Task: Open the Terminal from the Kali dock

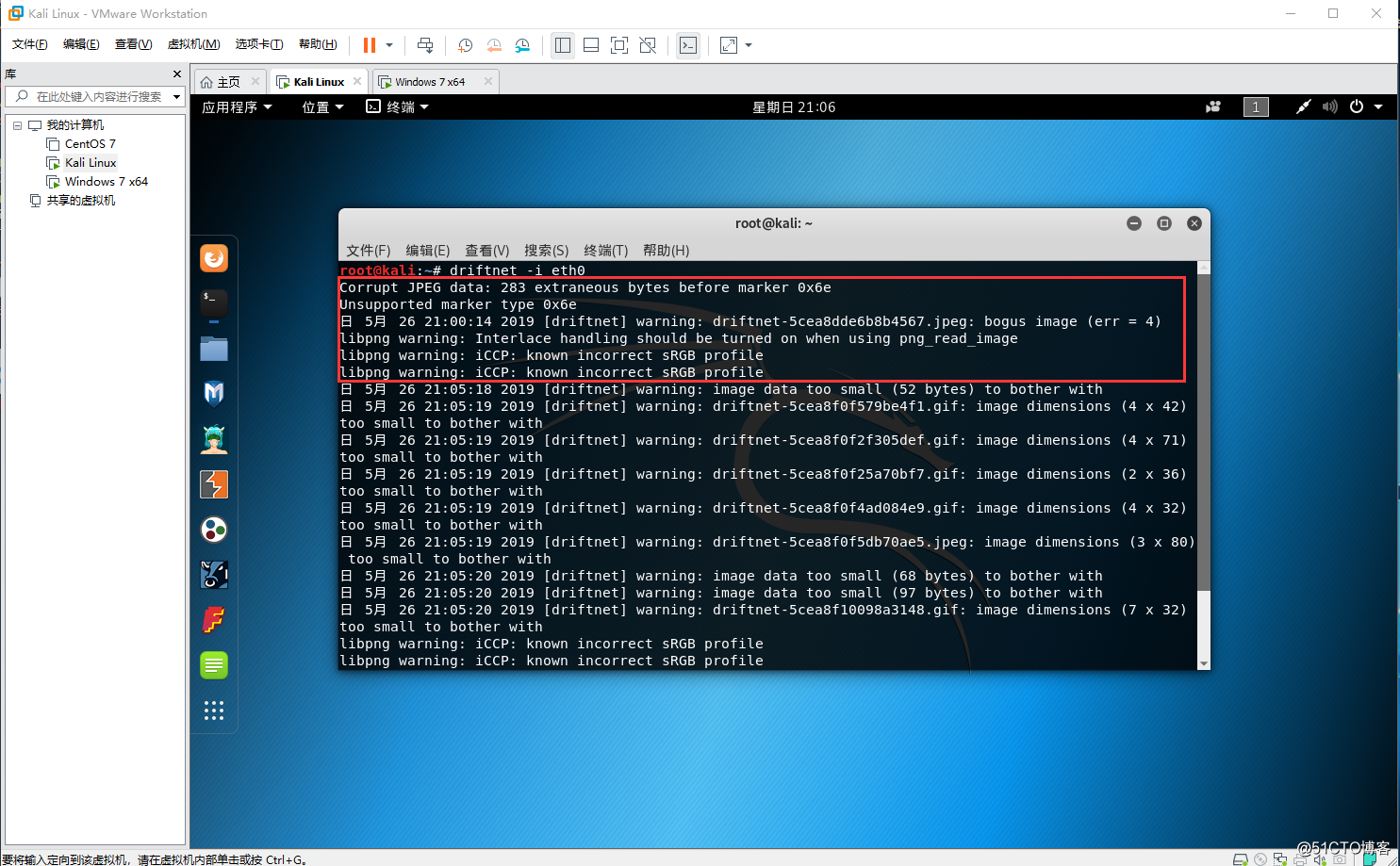Action: pyautogui.click(x=214, y=303)
